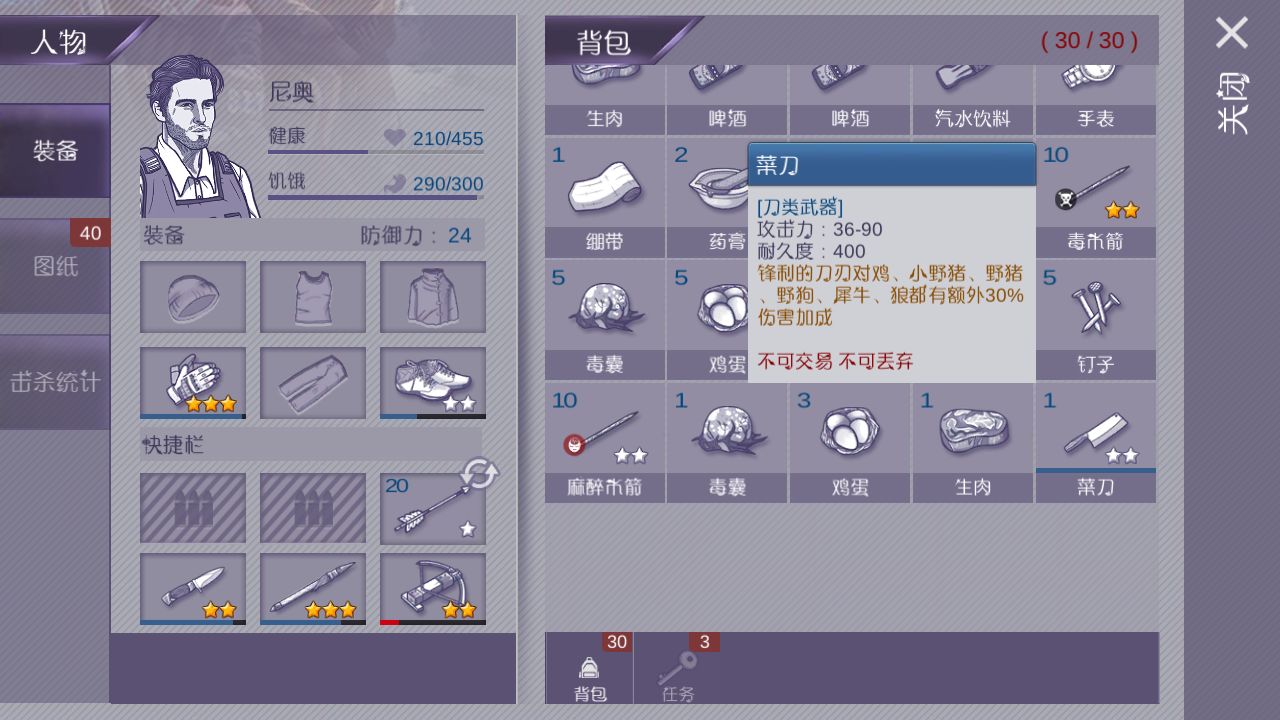This screenshot has width=1280, height=720.
Task: Open the 击杀统计 kill statistics tab
Action: [55, 382]
